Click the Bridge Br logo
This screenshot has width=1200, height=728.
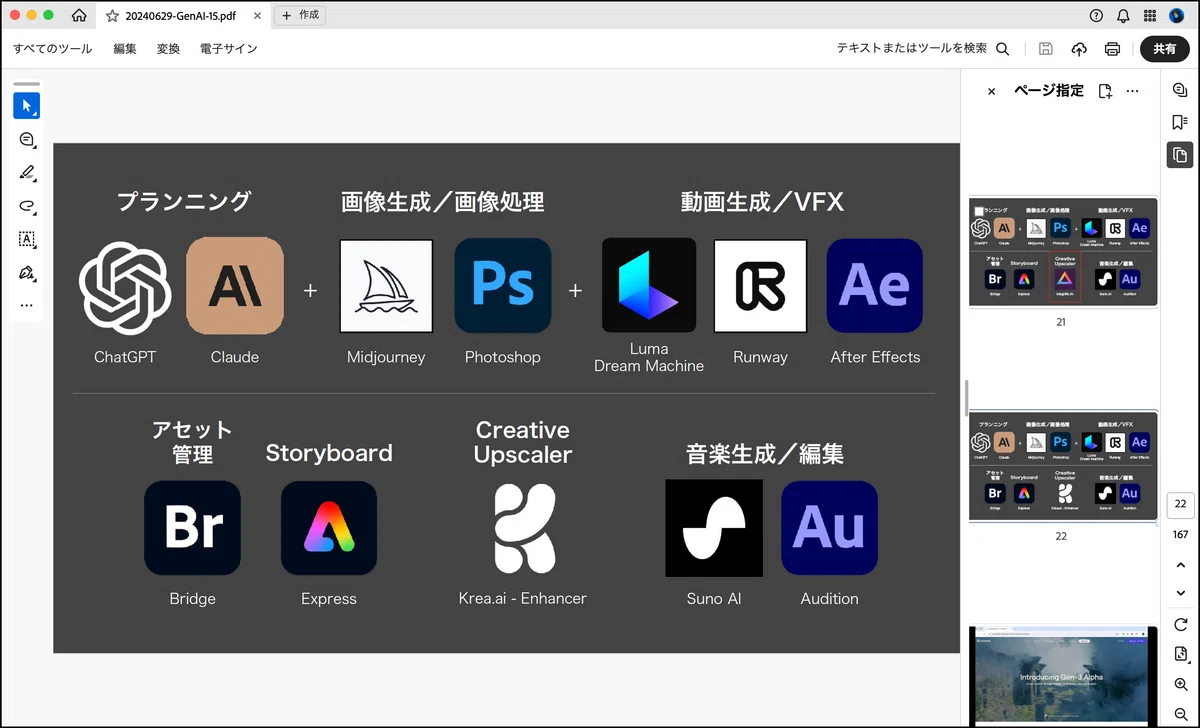click(193, 528)
